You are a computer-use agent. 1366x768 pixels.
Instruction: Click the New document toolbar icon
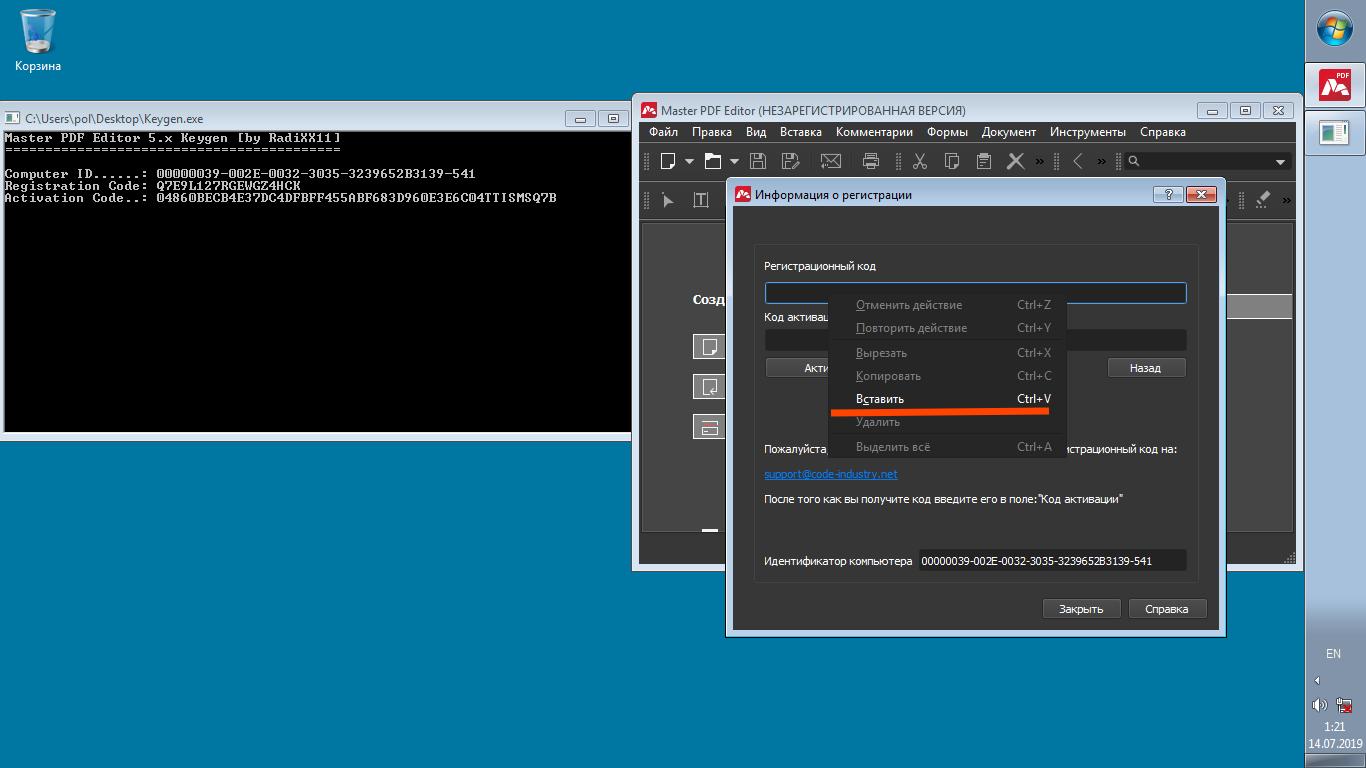coord(667,161)
